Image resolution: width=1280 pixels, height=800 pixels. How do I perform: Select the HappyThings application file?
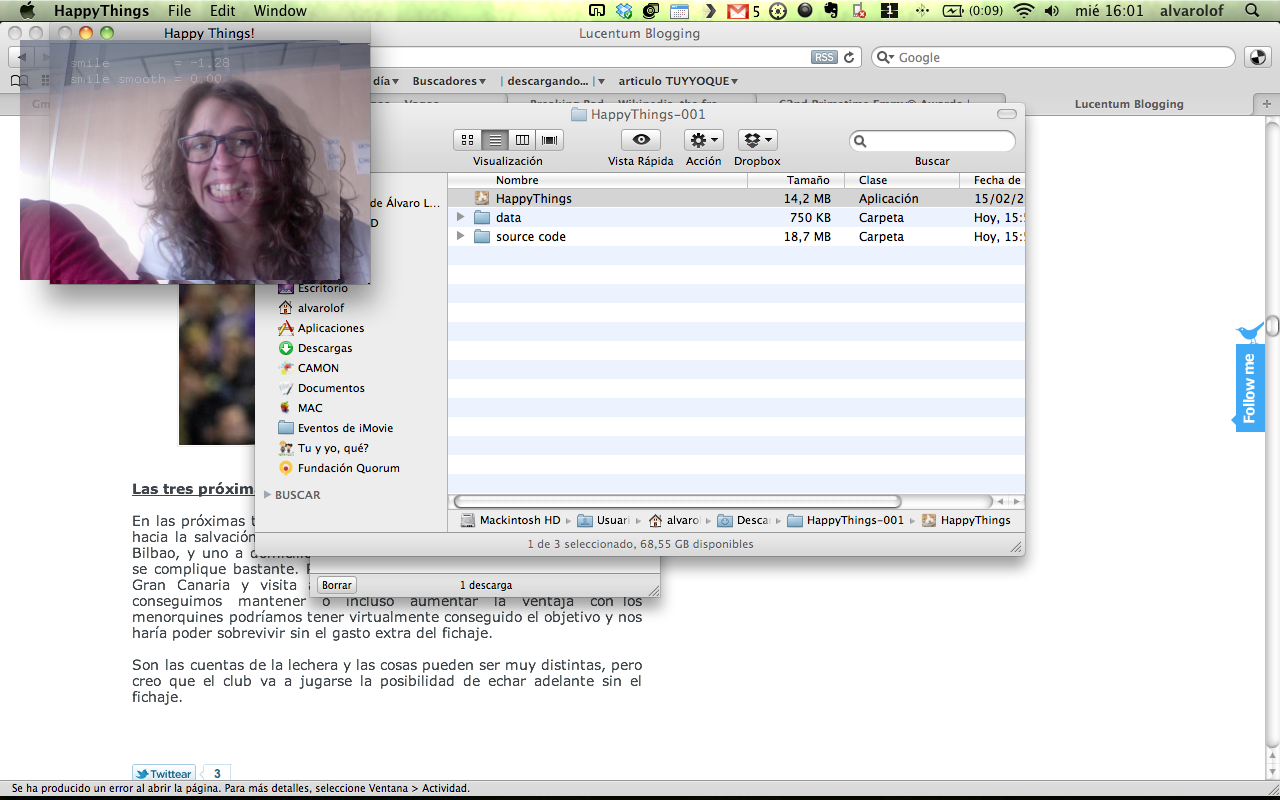point(533,198)
